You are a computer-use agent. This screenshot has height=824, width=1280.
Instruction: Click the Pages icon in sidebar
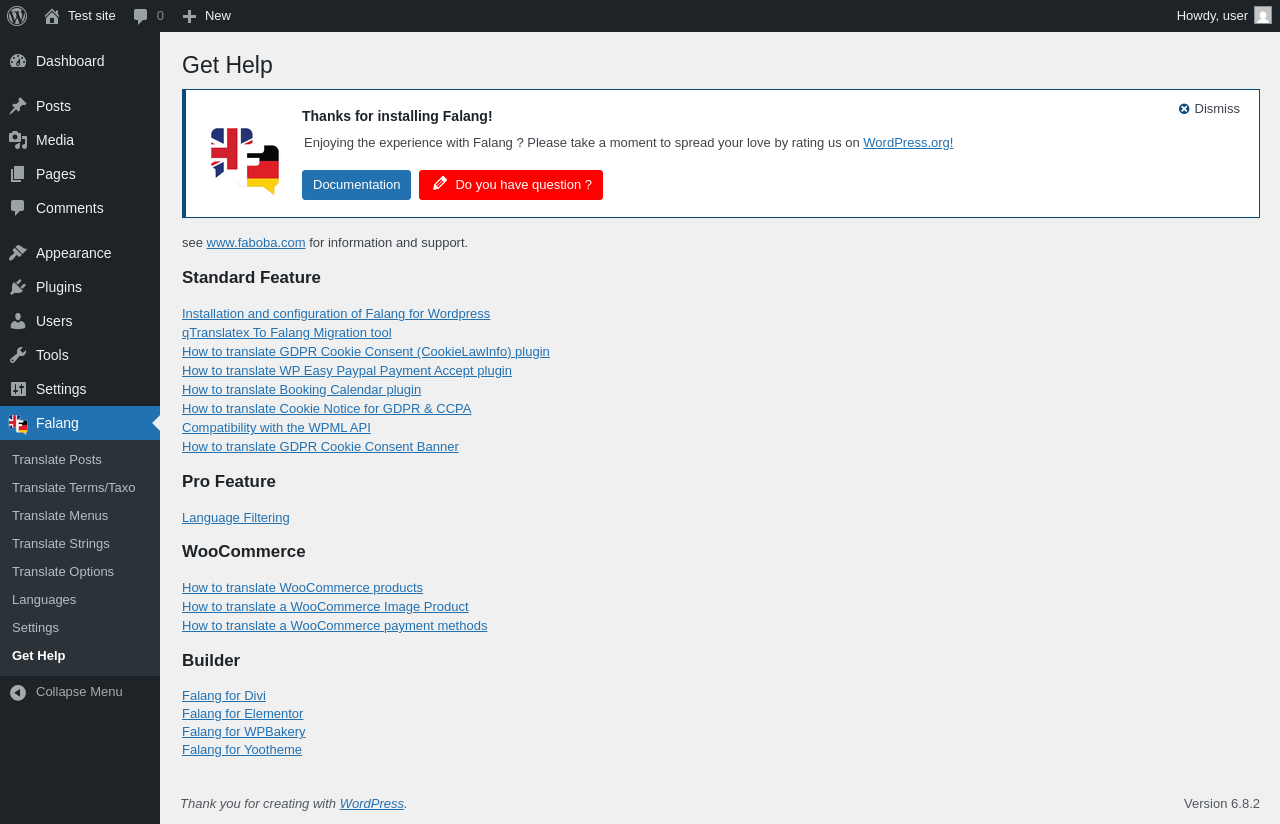pos(18,174)
